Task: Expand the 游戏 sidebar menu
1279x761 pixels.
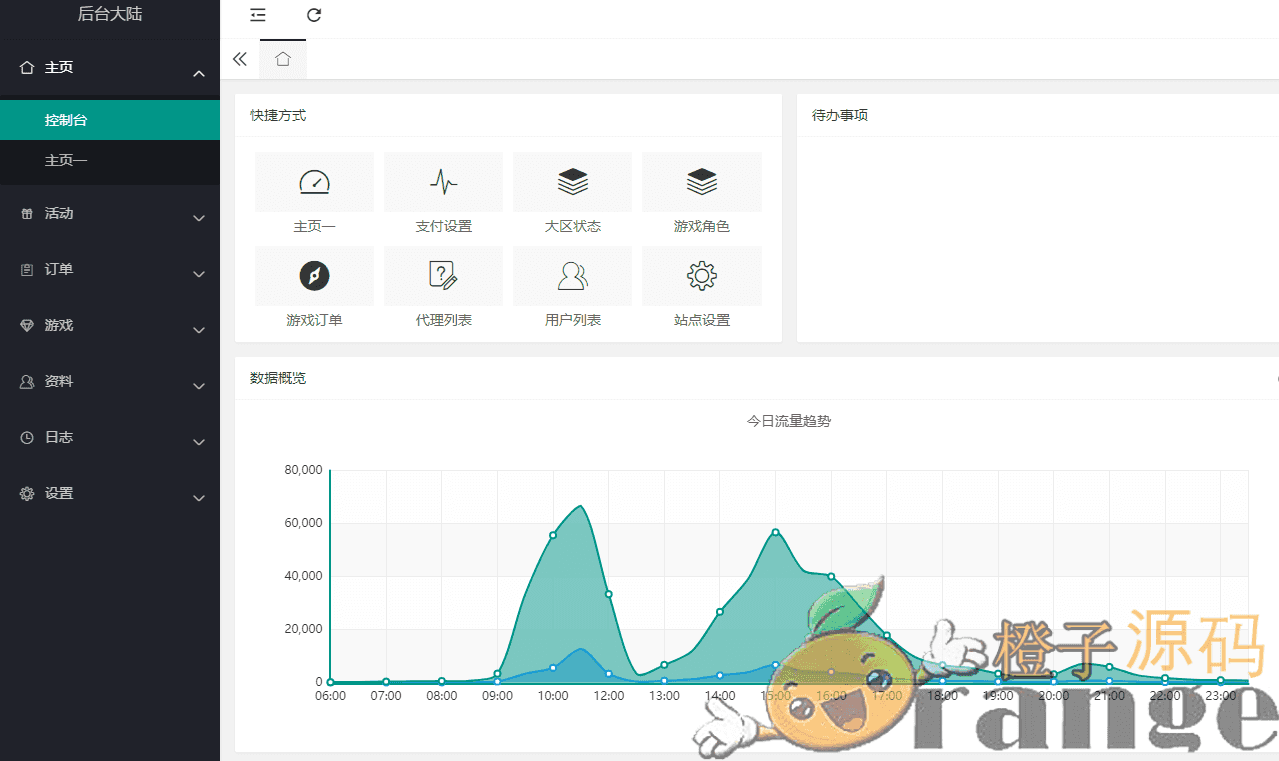Action: pos(110,326)
